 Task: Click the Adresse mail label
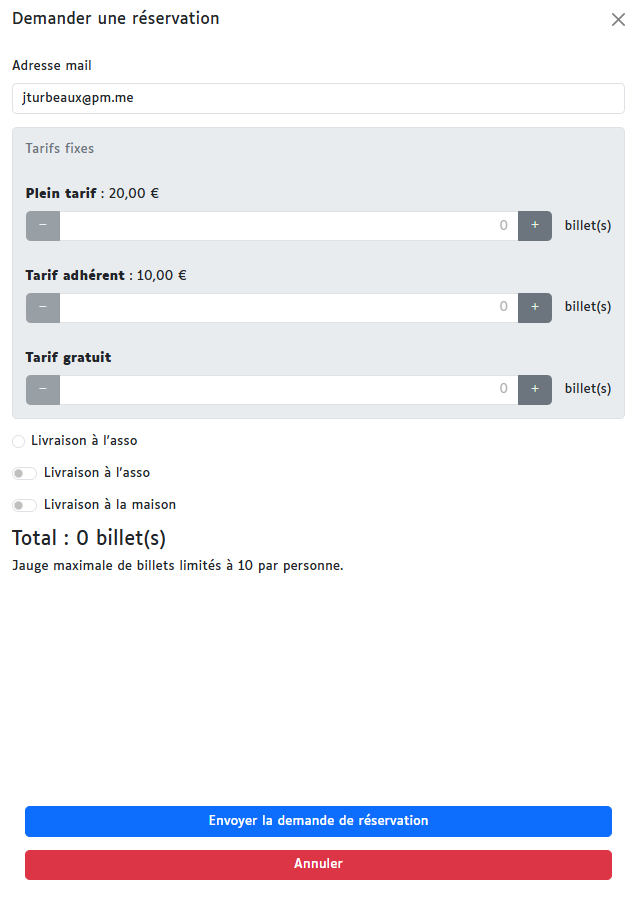[52, 66]
